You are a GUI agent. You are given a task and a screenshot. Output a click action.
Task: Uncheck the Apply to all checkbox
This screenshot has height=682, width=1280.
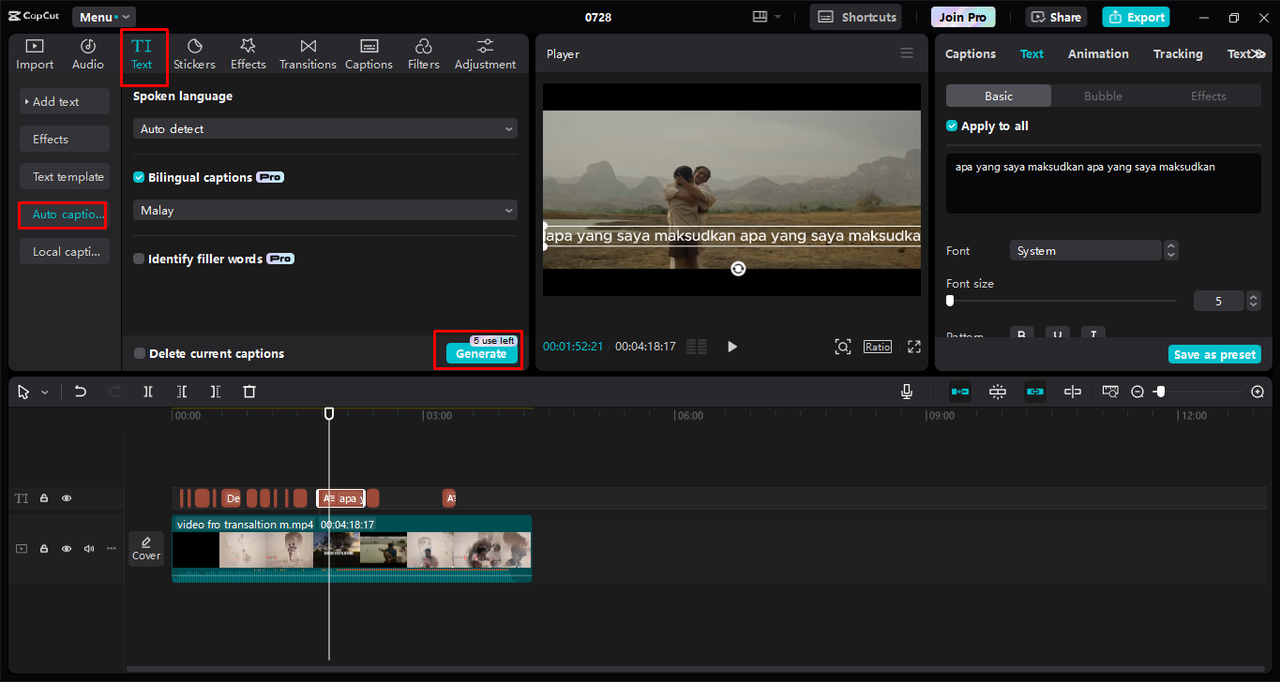click(x=952, y=126)
